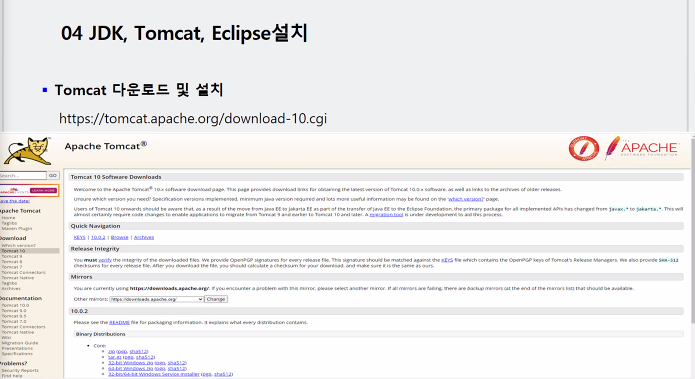Click the slide URL tomcat.apache.org/download-10.cgi text

(x=193, y=118)
